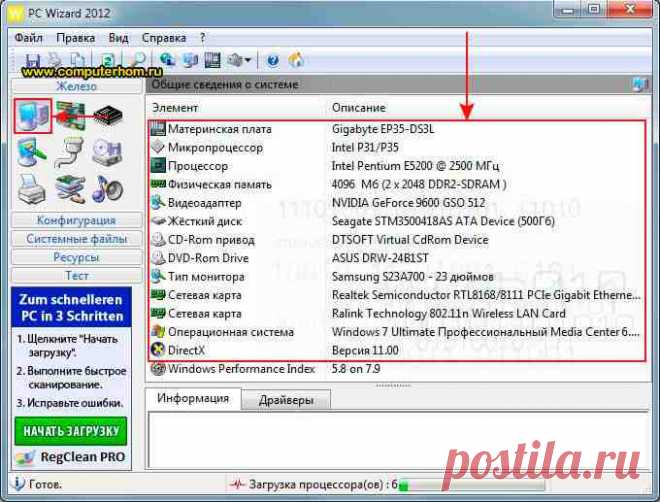Click the Print toolbar icon
Viewport: 660px width, 502px height.
coord(55,60)
